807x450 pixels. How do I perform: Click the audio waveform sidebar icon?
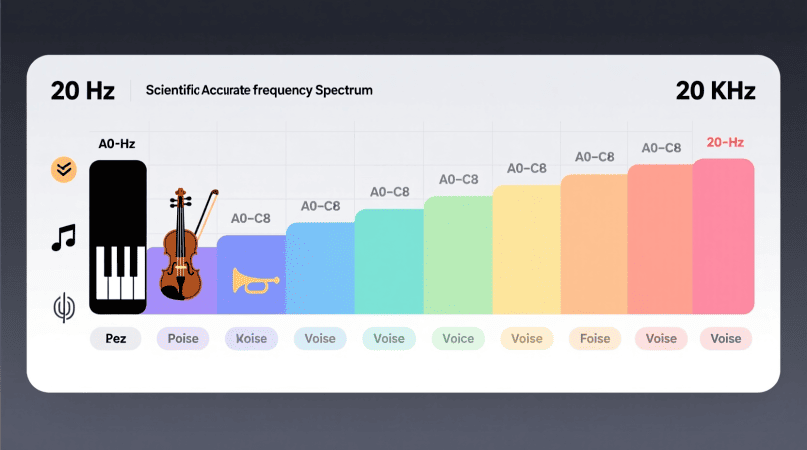point(64,308)
